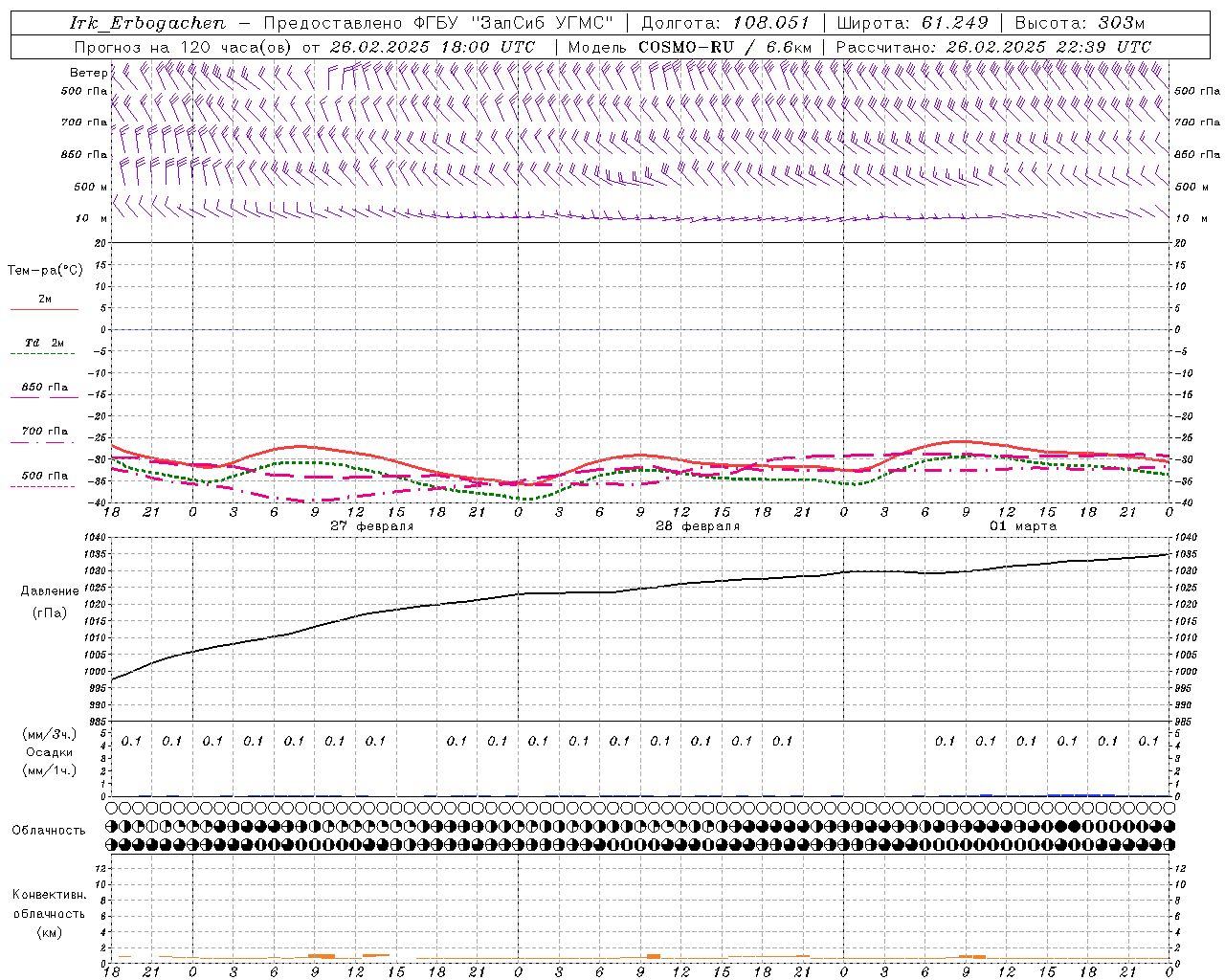Screen dimensions: 1225x980
Task: Click the (мм/1ч.) precipitation unit label
Action: [50, 770]
